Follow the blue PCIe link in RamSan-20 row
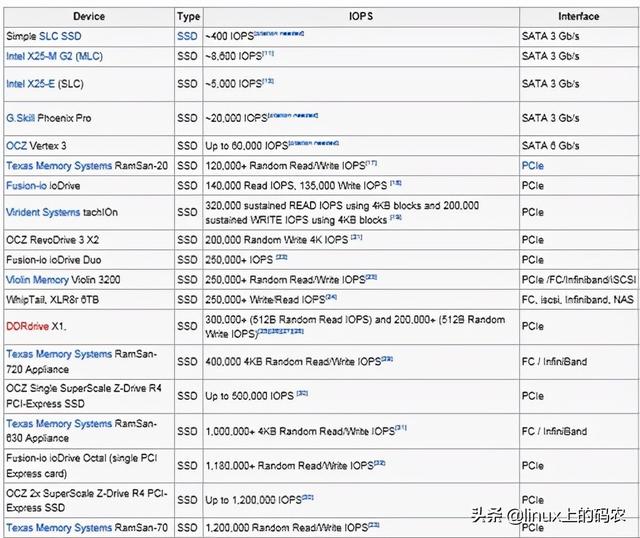Image resolution: width=640 pixels, height=538 pixels. [x=533, y=166]
